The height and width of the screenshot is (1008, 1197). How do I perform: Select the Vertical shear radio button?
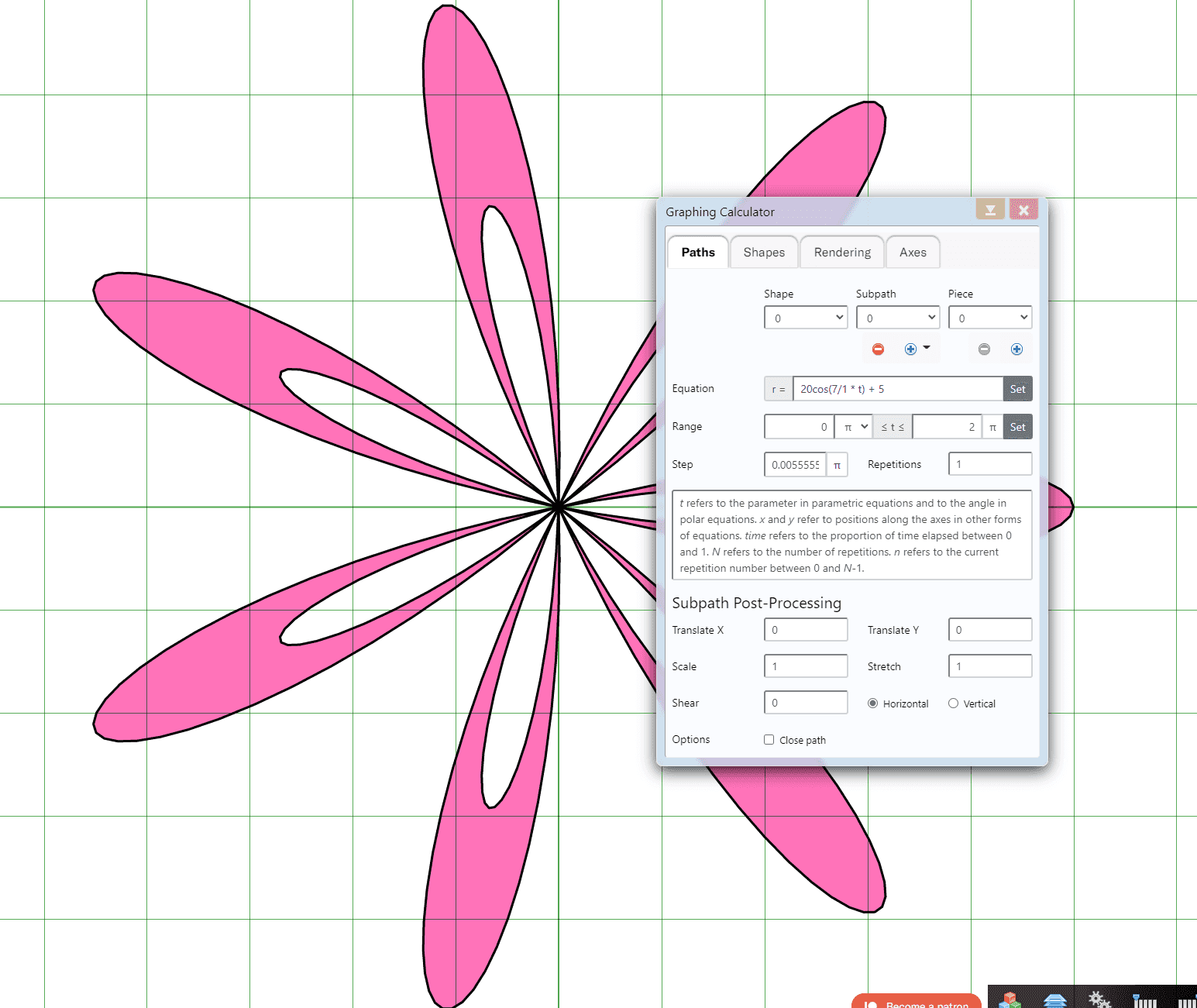pos(953,703)
